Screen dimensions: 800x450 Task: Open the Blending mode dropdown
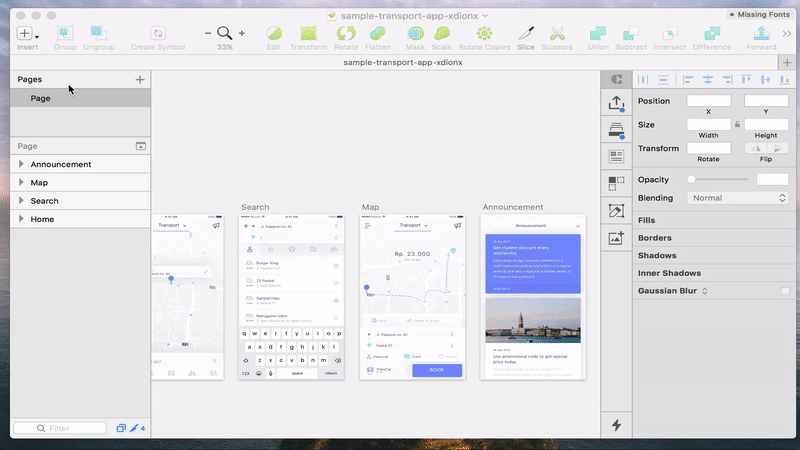(x=738, y=198)
